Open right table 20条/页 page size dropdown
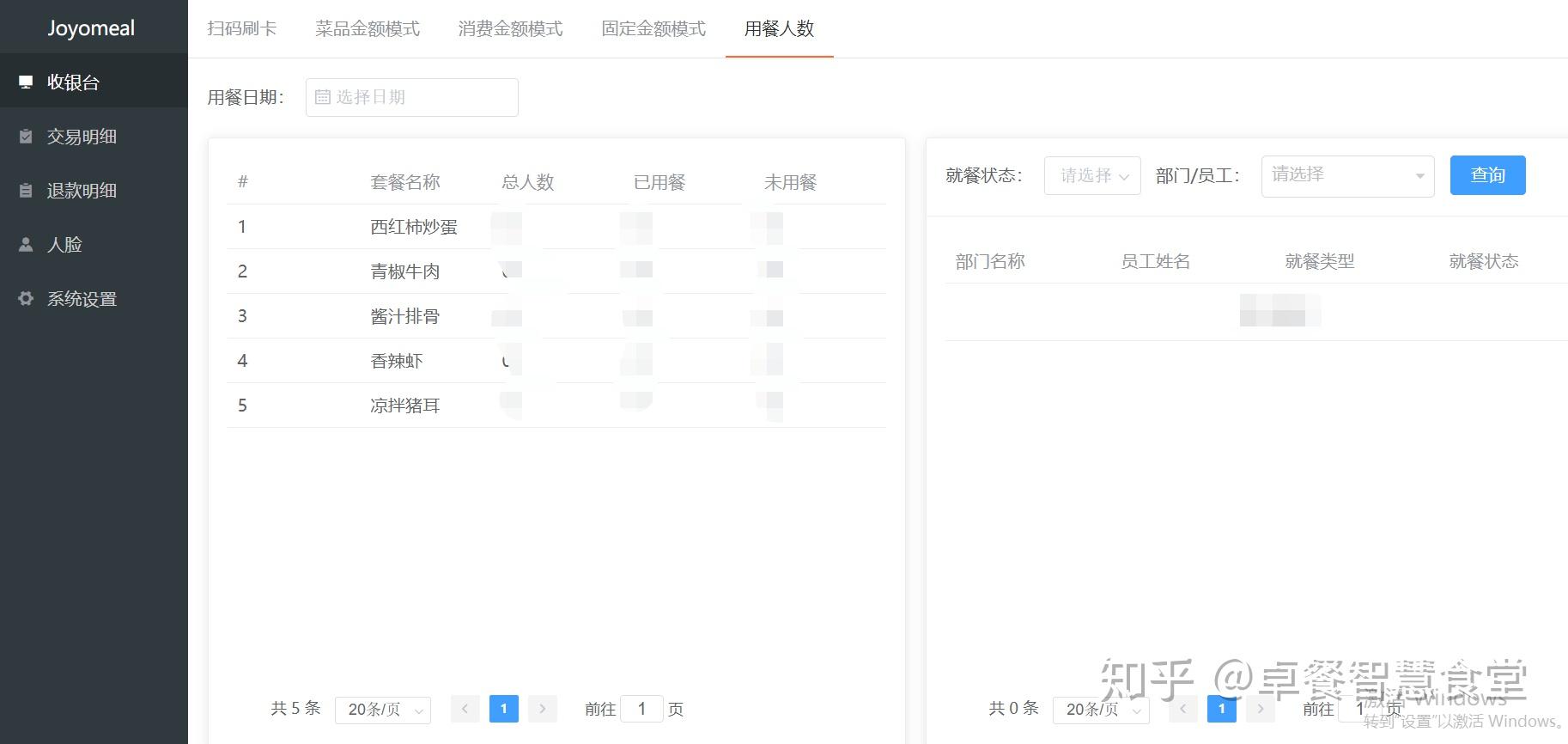Image resolution: width=1568 pixels, height=744 pixels. click(x=1101, y=710)
